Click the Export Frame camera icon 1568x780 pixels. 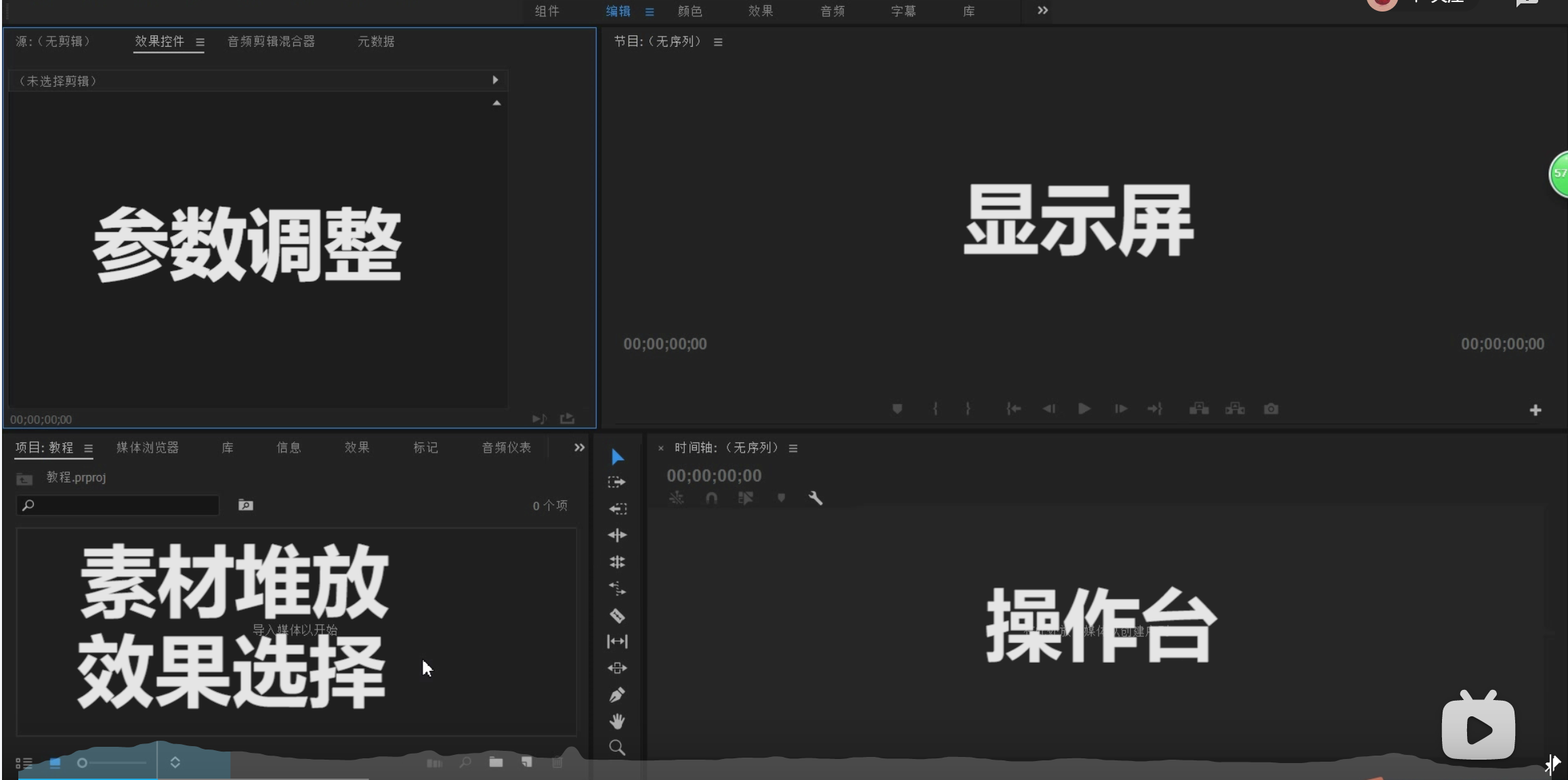[1271, 409]
